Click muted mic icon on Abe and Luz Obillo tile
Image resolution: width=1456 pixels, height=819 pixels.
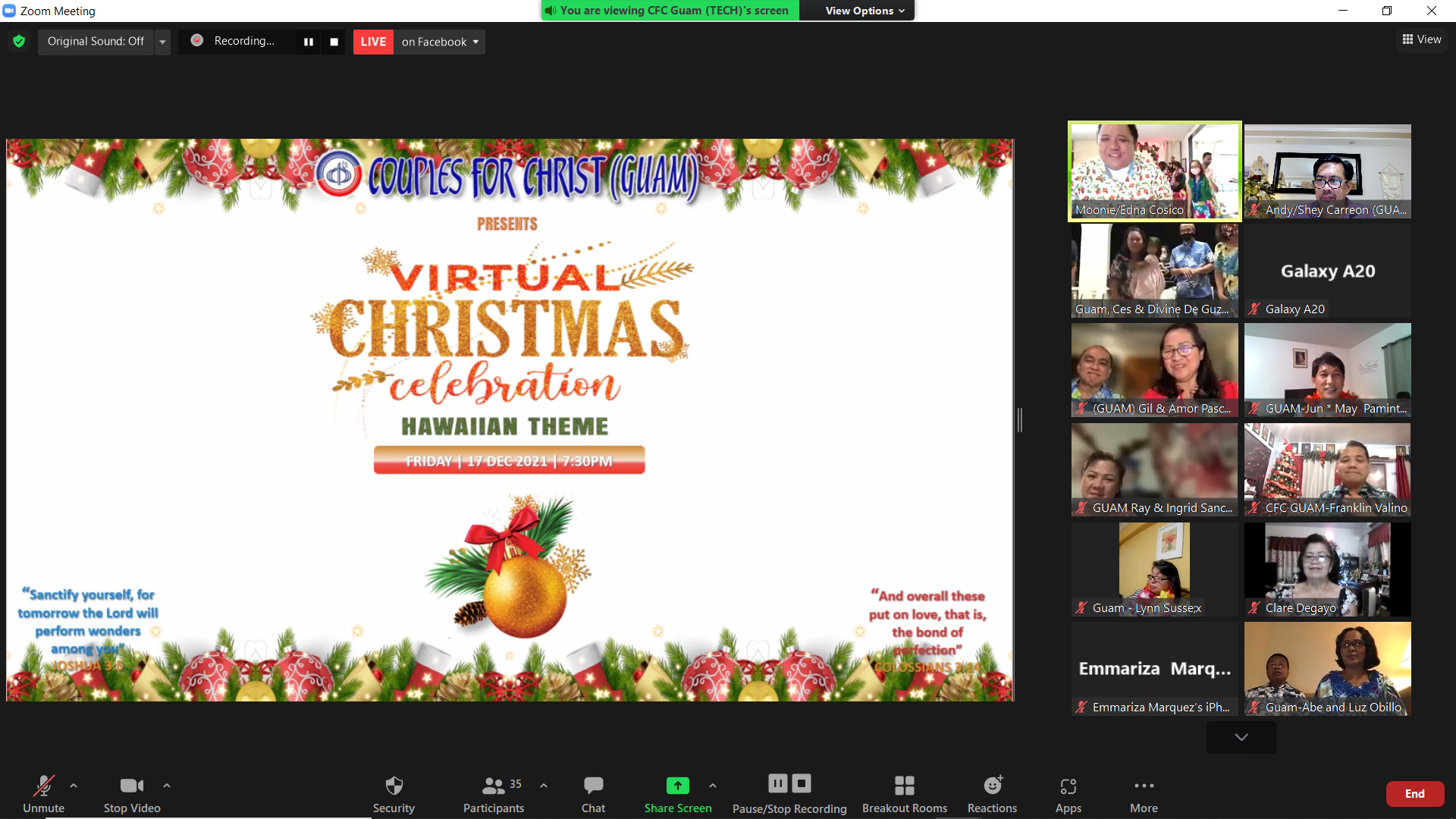tap(1254, 707)
